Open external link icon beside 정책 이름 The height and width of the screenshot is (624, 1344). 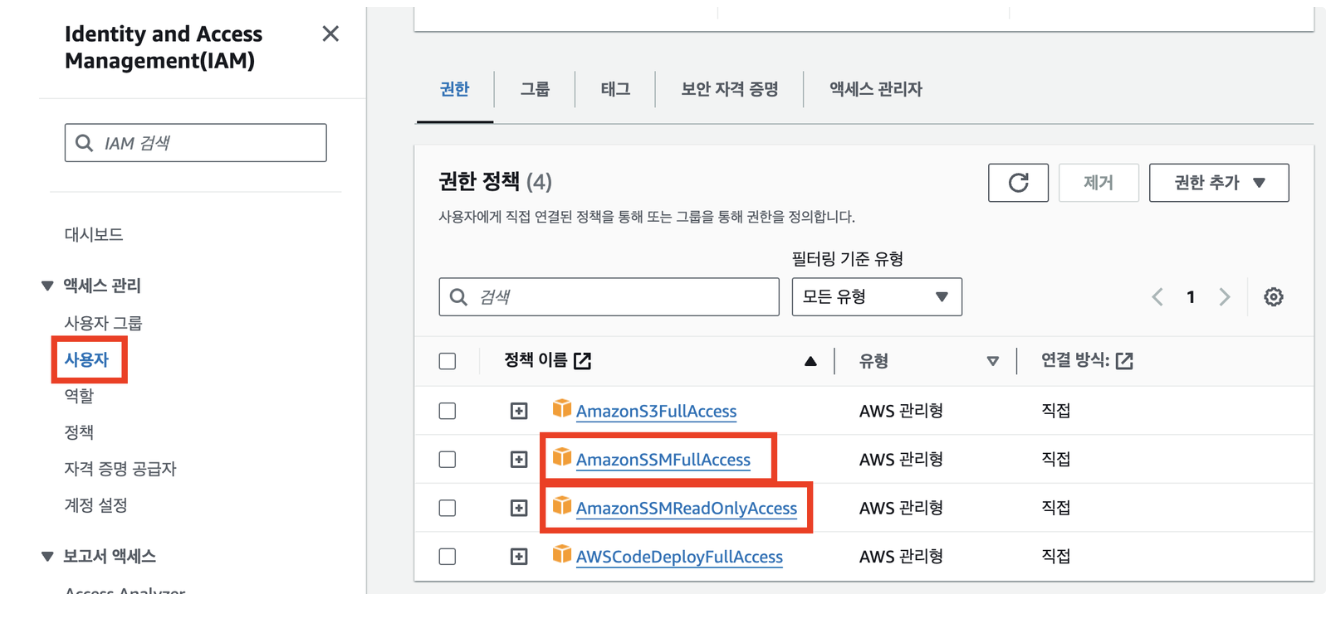point(583,361)
